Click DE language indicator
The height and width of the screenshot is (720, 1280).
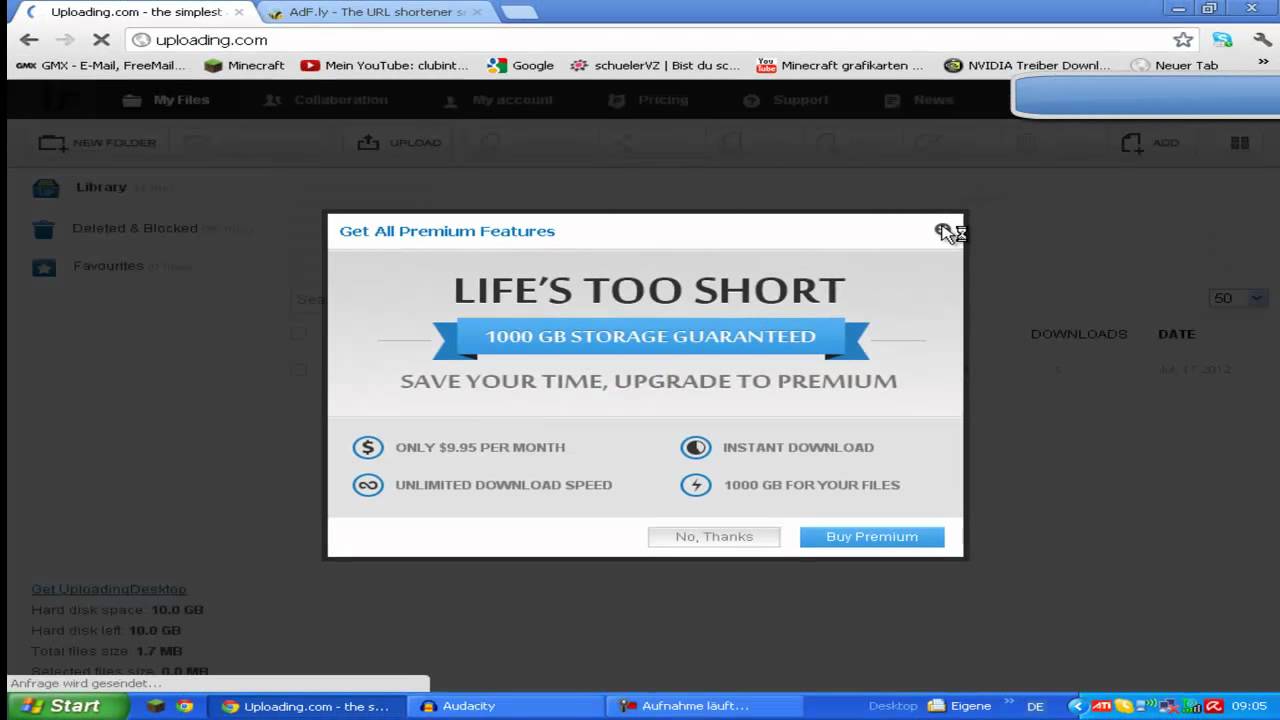1035,707
